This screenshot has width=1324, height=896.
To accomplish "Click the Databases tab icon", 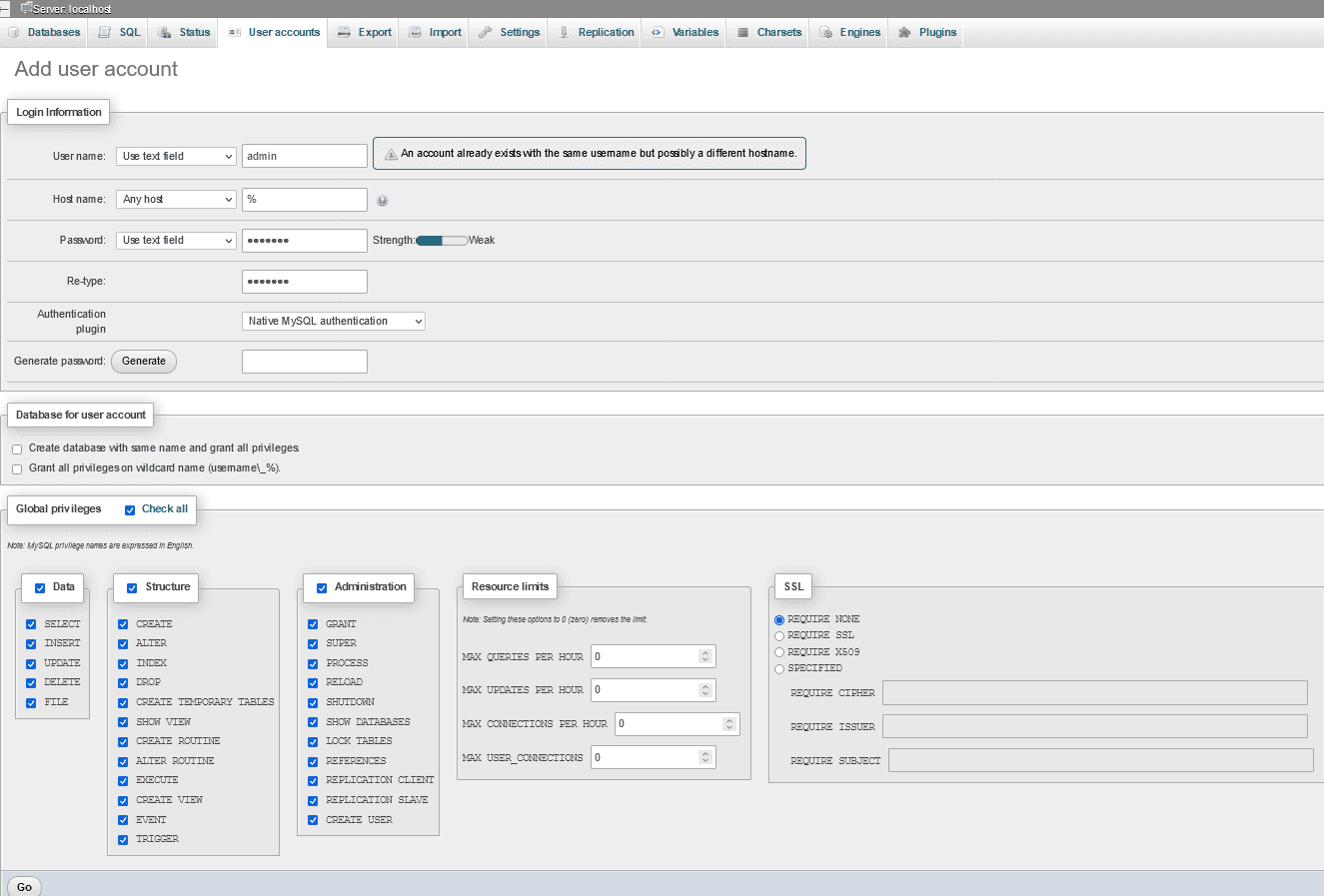I will [14, 33].
